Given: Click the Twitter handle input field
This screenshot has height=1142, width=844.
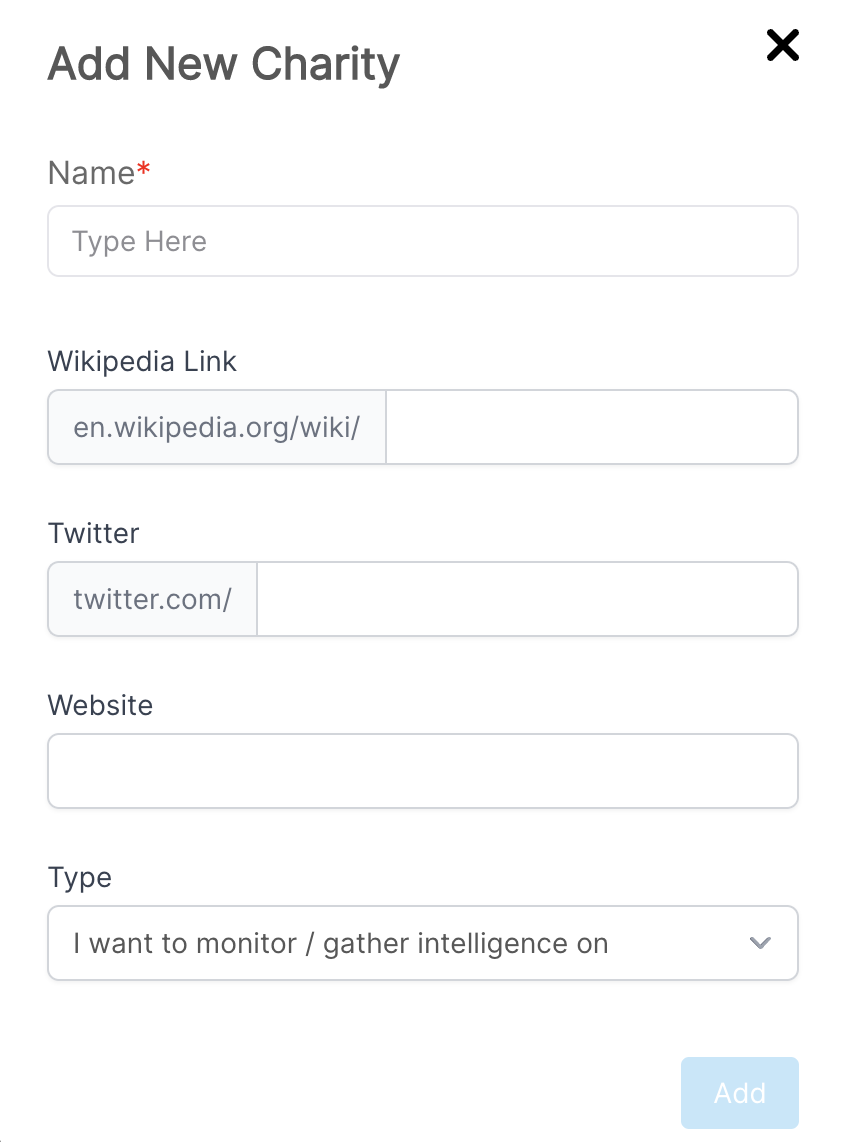Looking at the screenshot, I should coord(527,599).
